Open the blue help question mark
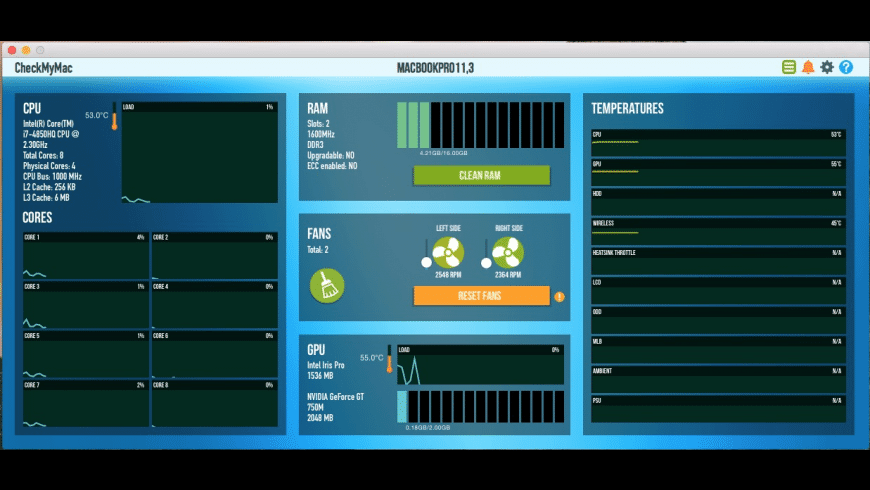Image resolution: width=870 pixels, height=490 pixels. [x=846, y=68]
